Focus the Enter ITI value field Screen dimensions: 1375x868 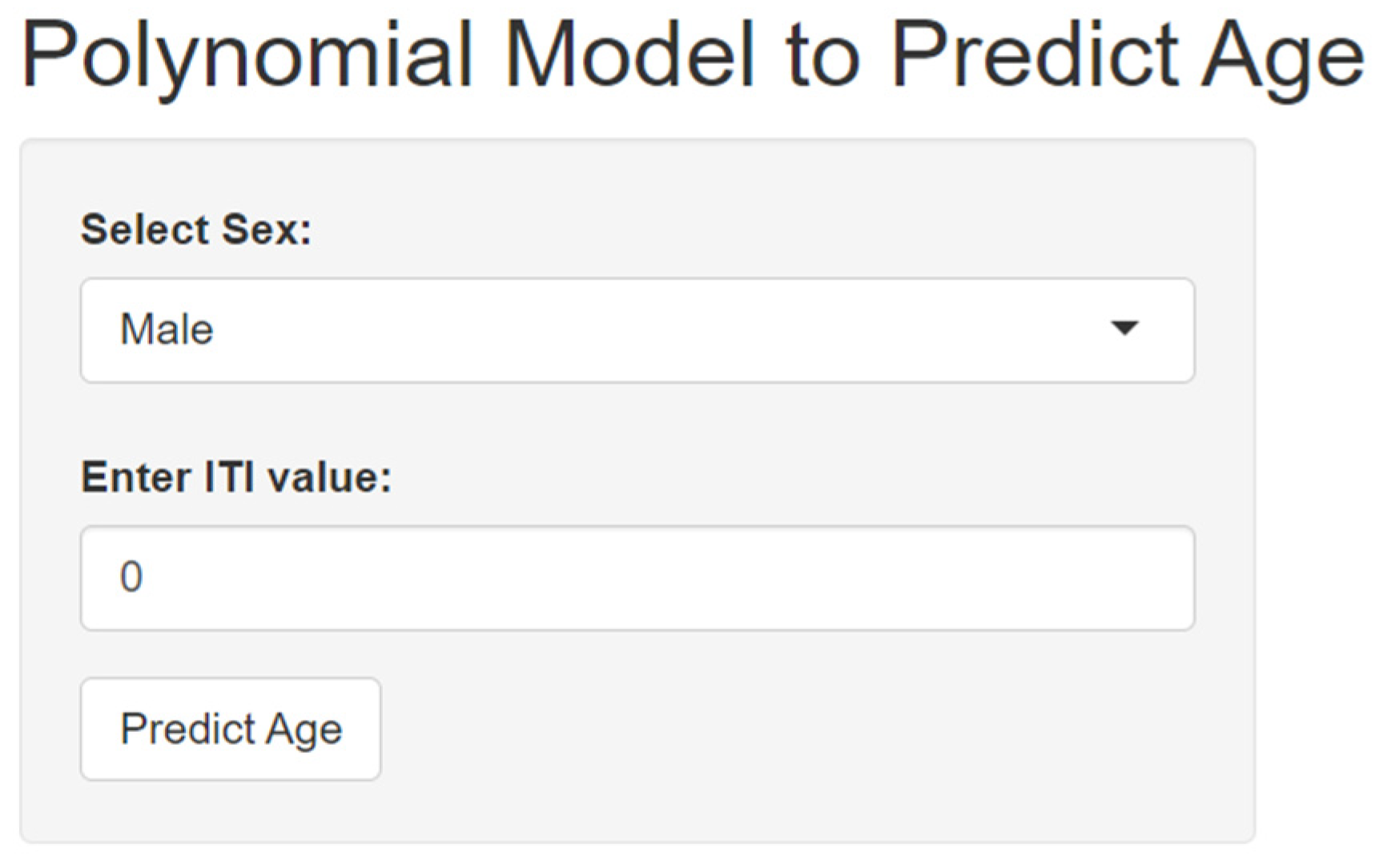coord(637,577)
